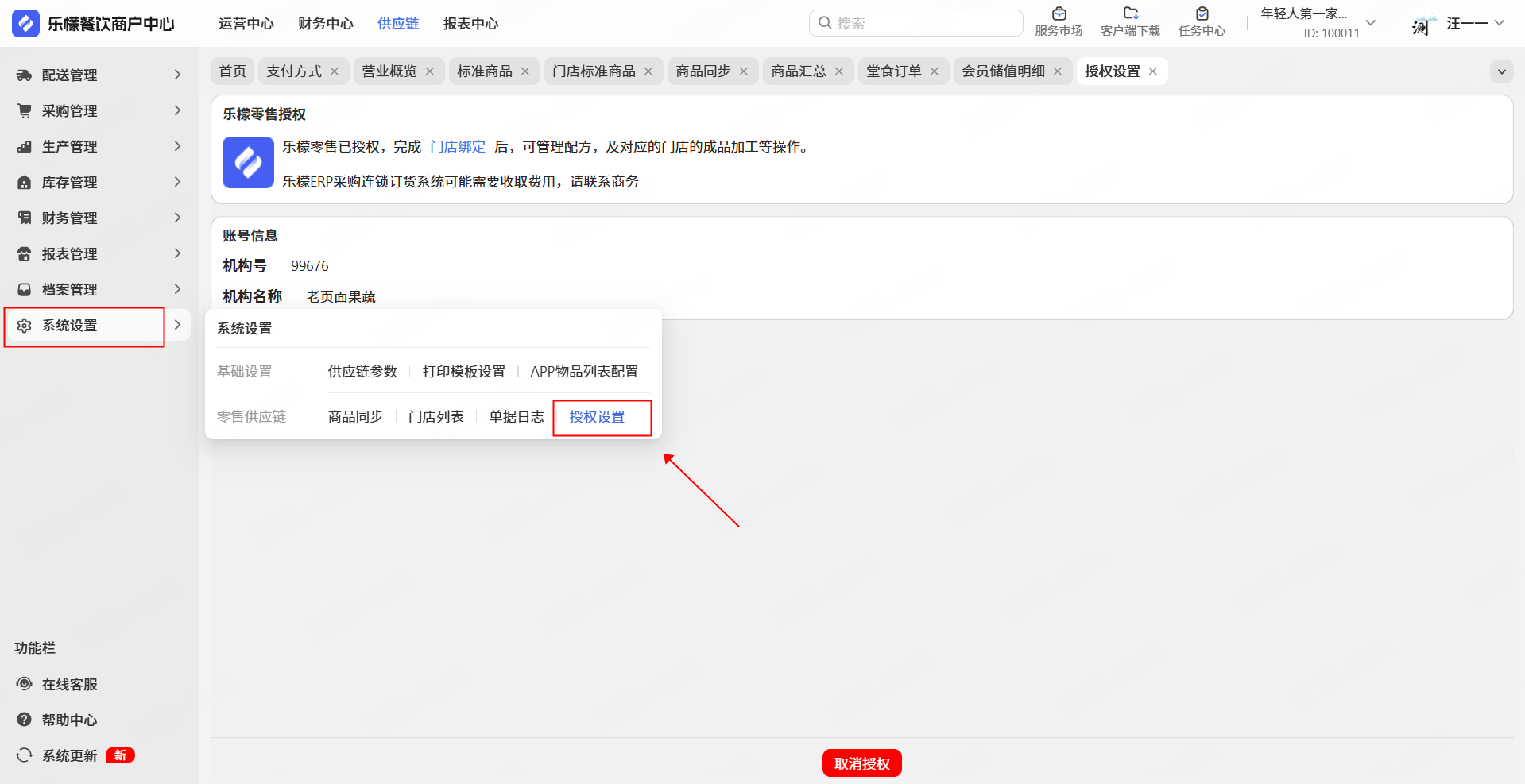Click the 生产管理 factory icon
Image resolution: width=1525 pixels, height=784 pixels.
[x=25, y=146]
